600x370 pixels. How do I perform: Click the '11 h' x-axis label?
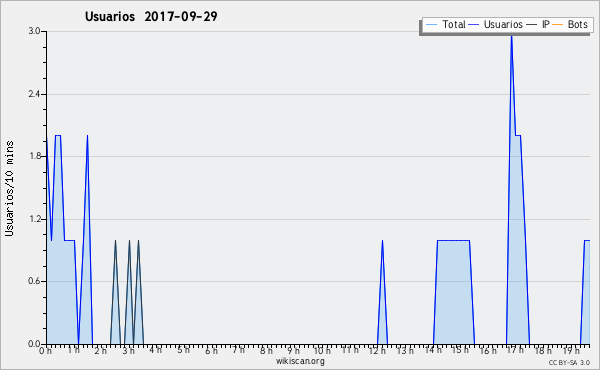[x=350, y=350]
